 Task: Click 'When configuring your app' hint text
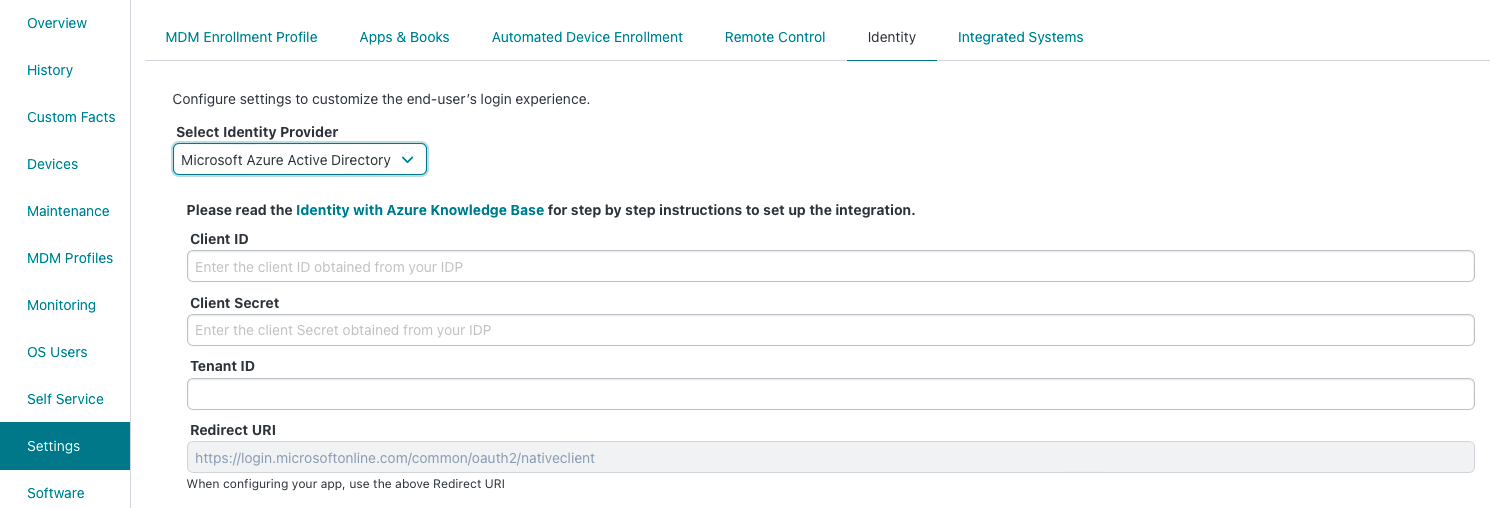tap(346, 484)
